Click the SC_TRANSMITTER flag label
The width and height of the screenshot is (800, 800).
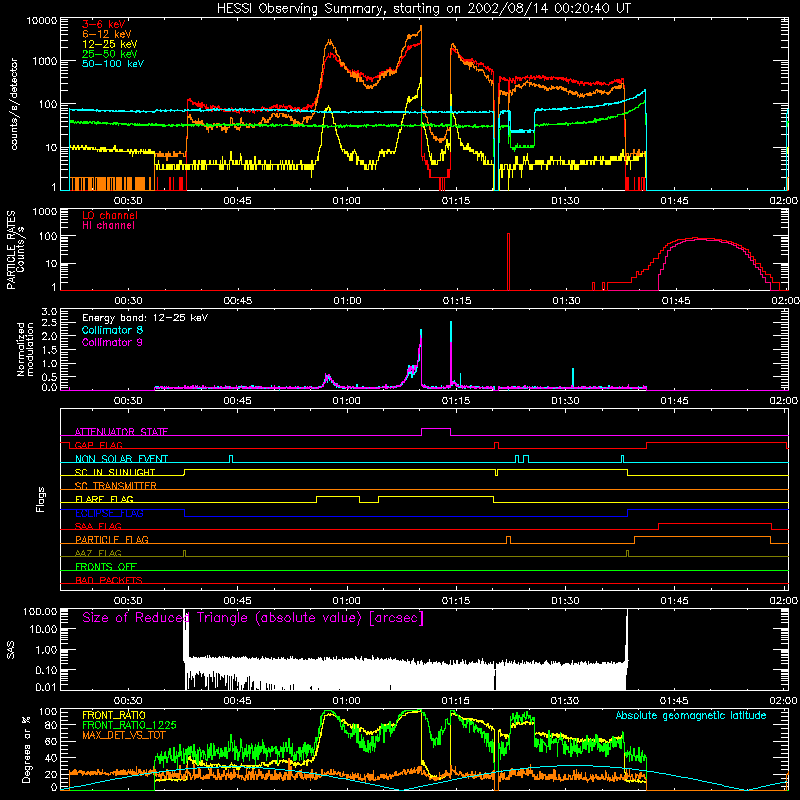tap(115, 486)
